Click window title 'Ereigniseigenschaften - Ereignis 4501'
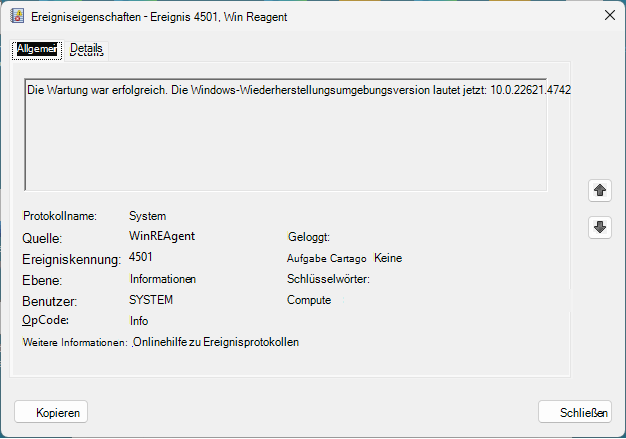This screenshot has height=439, width=626. (124, 17)
